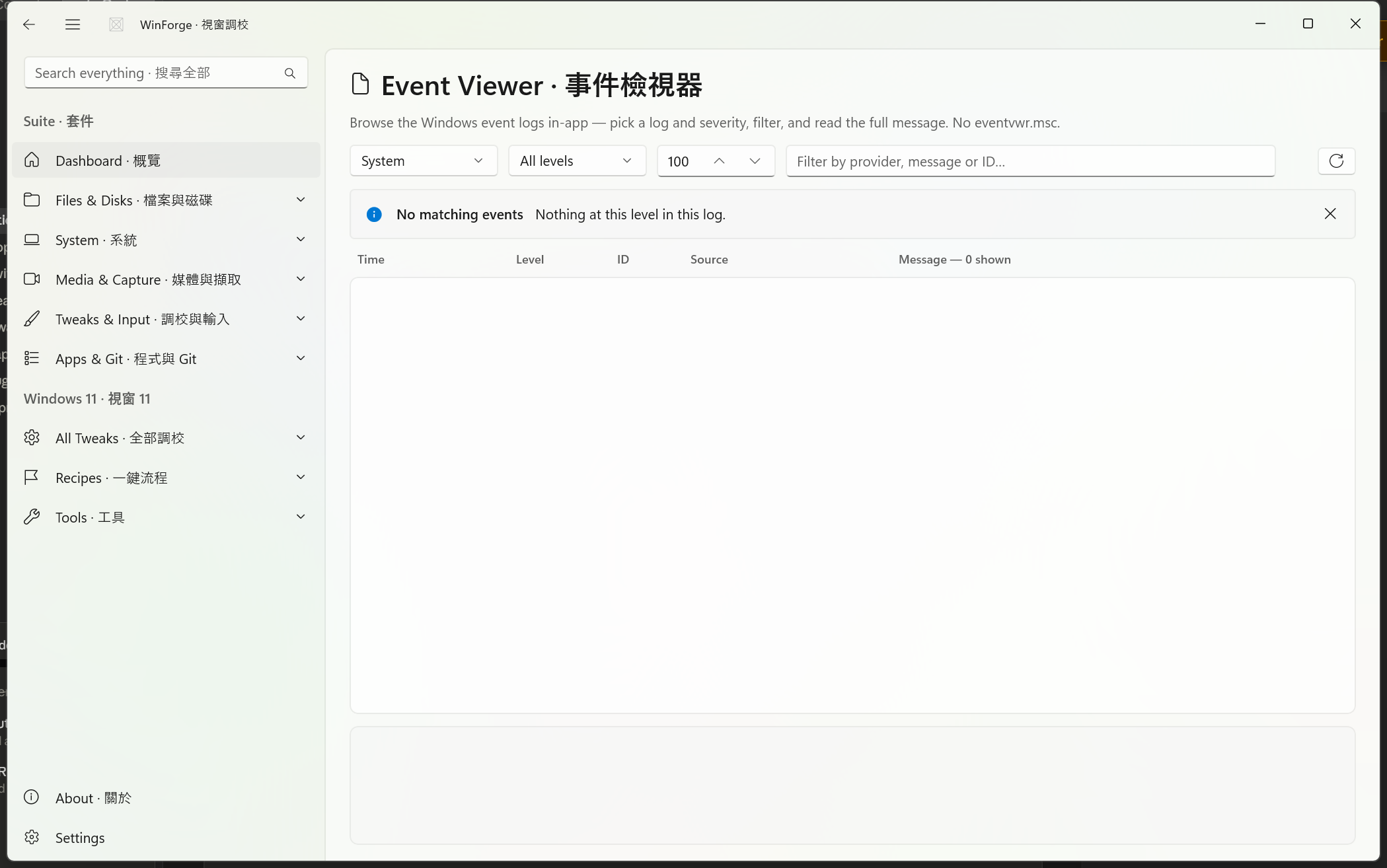Sort by the Level column header
Image resolution: width=1387 pixels, height=868 pixels.
530,260
